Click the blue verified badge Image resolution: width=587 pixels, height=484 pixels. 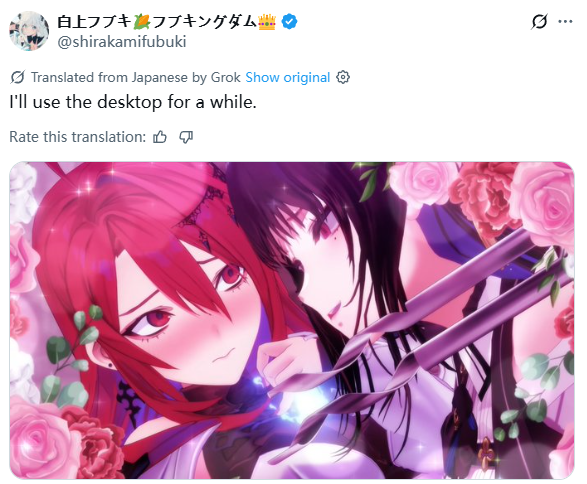point(289,22)
